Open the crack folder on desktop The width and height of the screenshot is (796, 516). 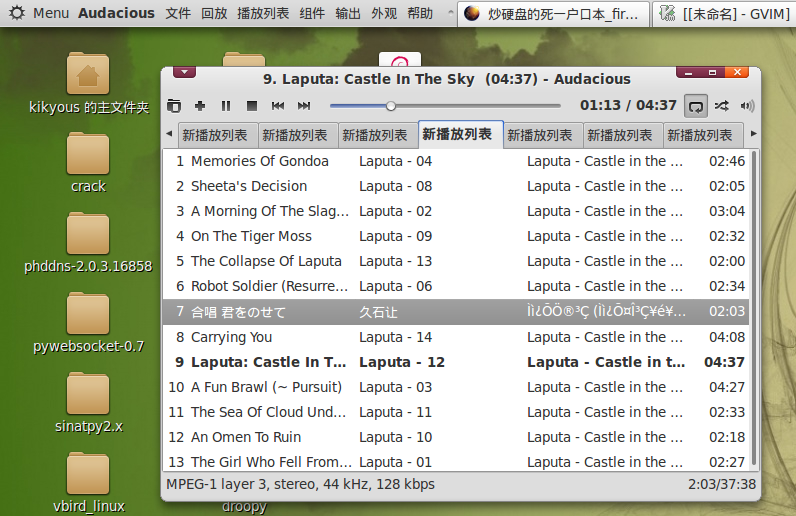(88, 163)
